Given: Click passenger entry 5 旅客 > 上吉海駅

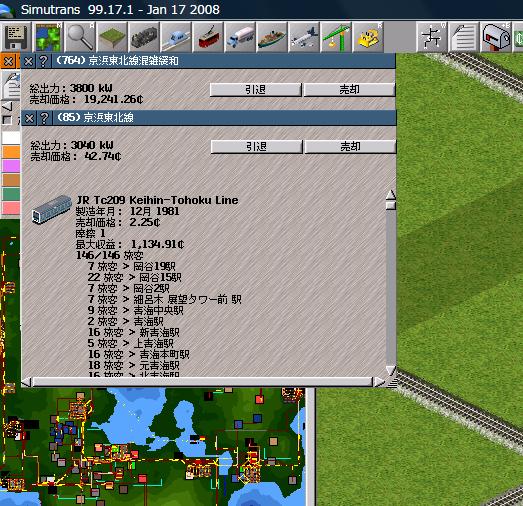Looking at the screenshot, I should click(x=131, y=343).
